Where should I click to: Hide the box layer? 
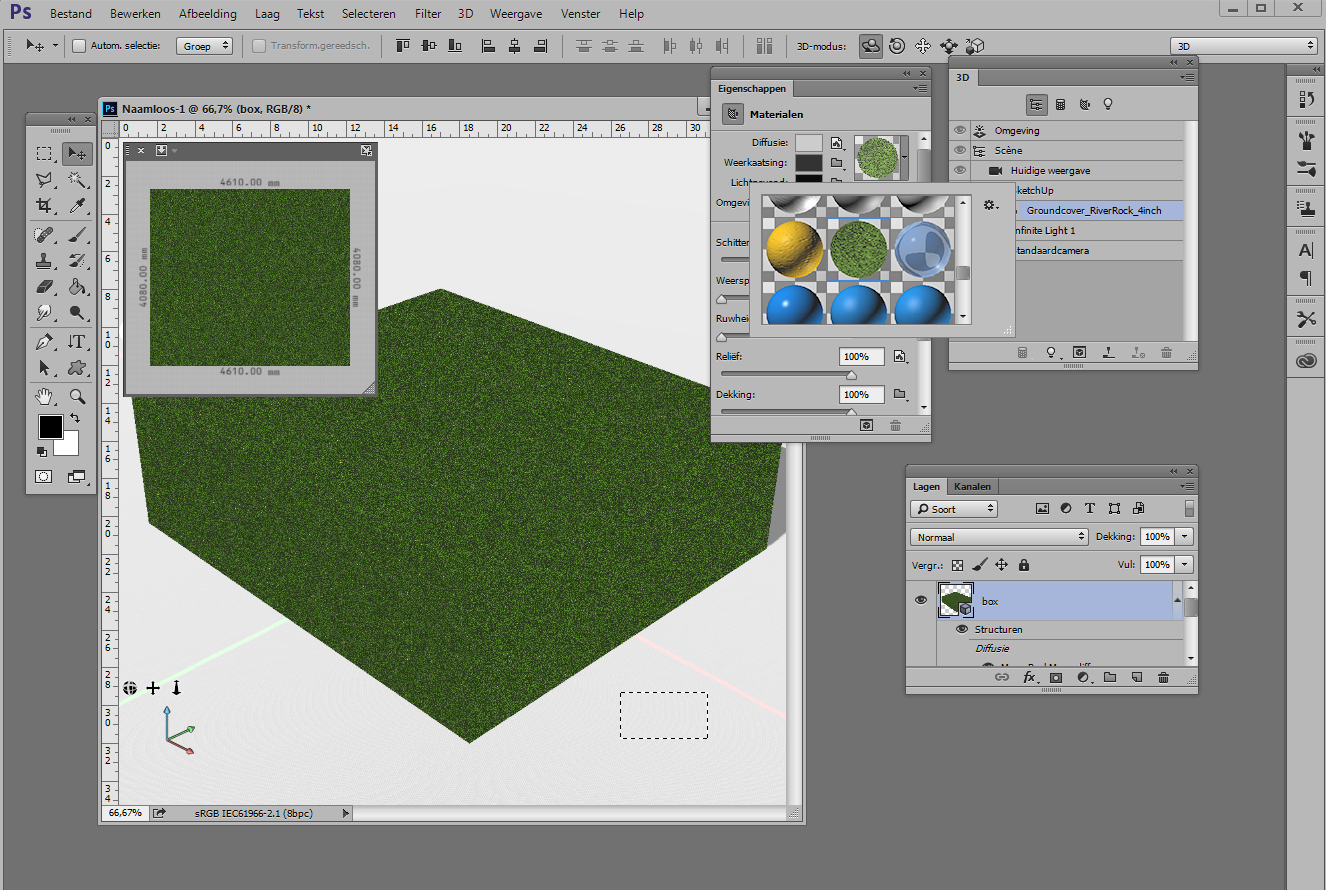[922, 600]
